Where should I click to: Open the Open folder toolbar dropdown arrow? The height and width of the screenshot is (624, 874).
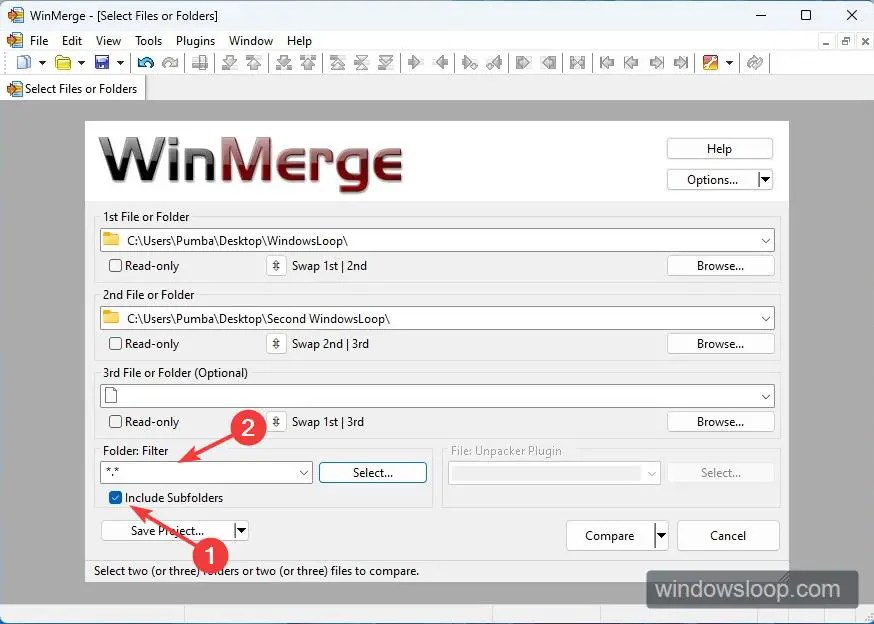[81, 63]
